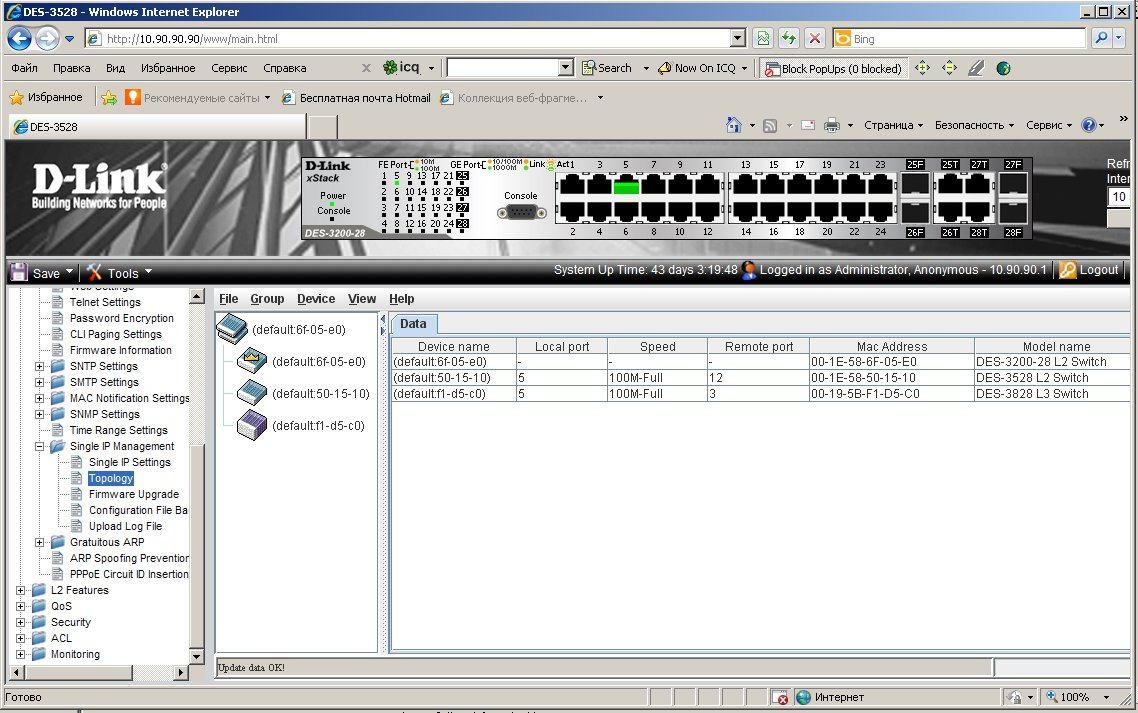Click Now On ICQ button
Viewport: 1138px width, 713px height.
pyautogui.click(x=697, y=68)
